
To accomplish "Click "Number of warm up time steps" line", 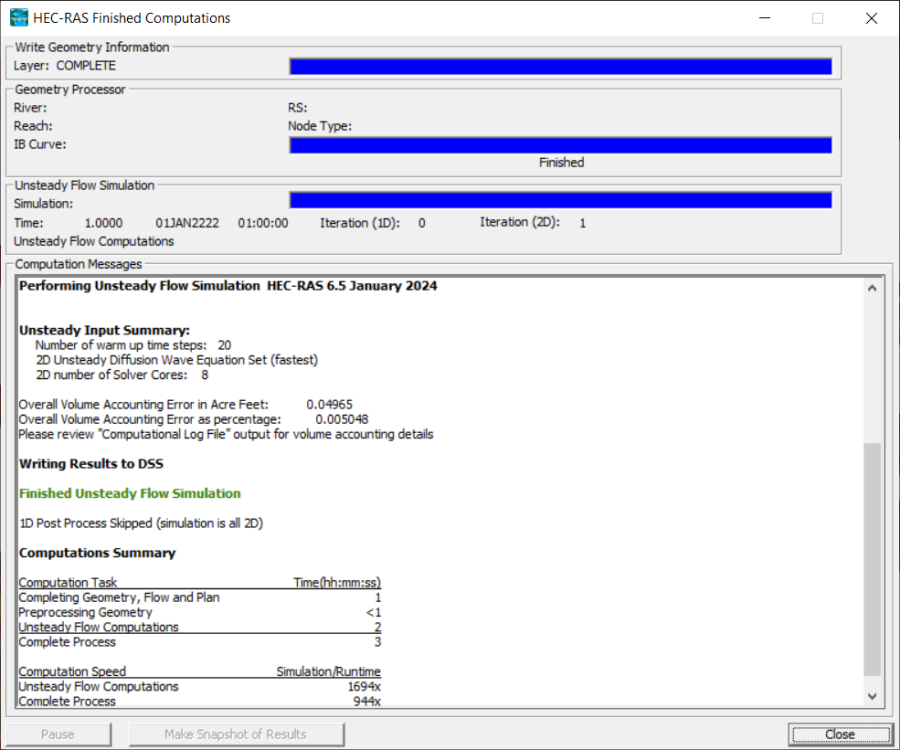I will pyautogui.click(x=133, y=345).
